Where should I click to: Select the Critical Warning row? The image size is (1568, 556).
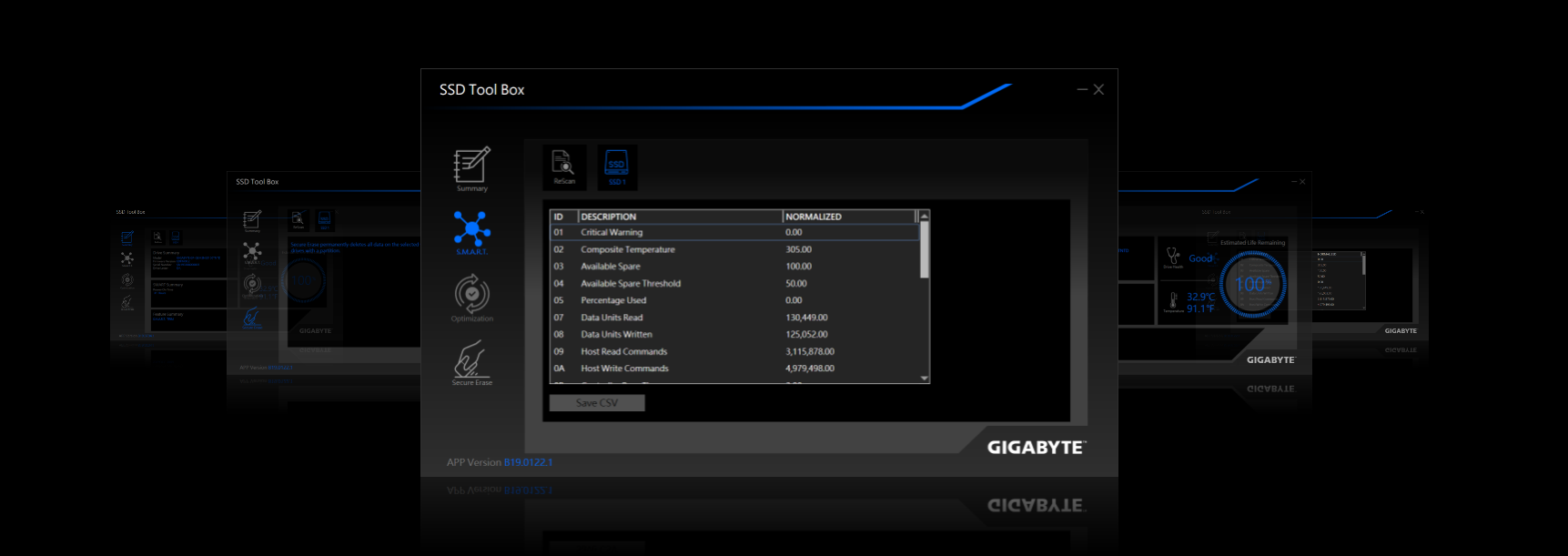[733, 233]
